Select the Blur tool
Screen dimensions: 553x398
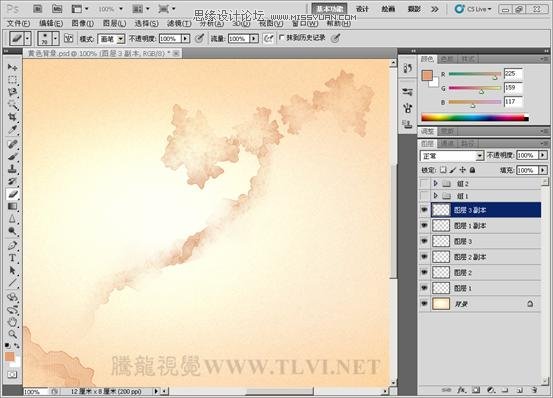[x=12, y=219]
